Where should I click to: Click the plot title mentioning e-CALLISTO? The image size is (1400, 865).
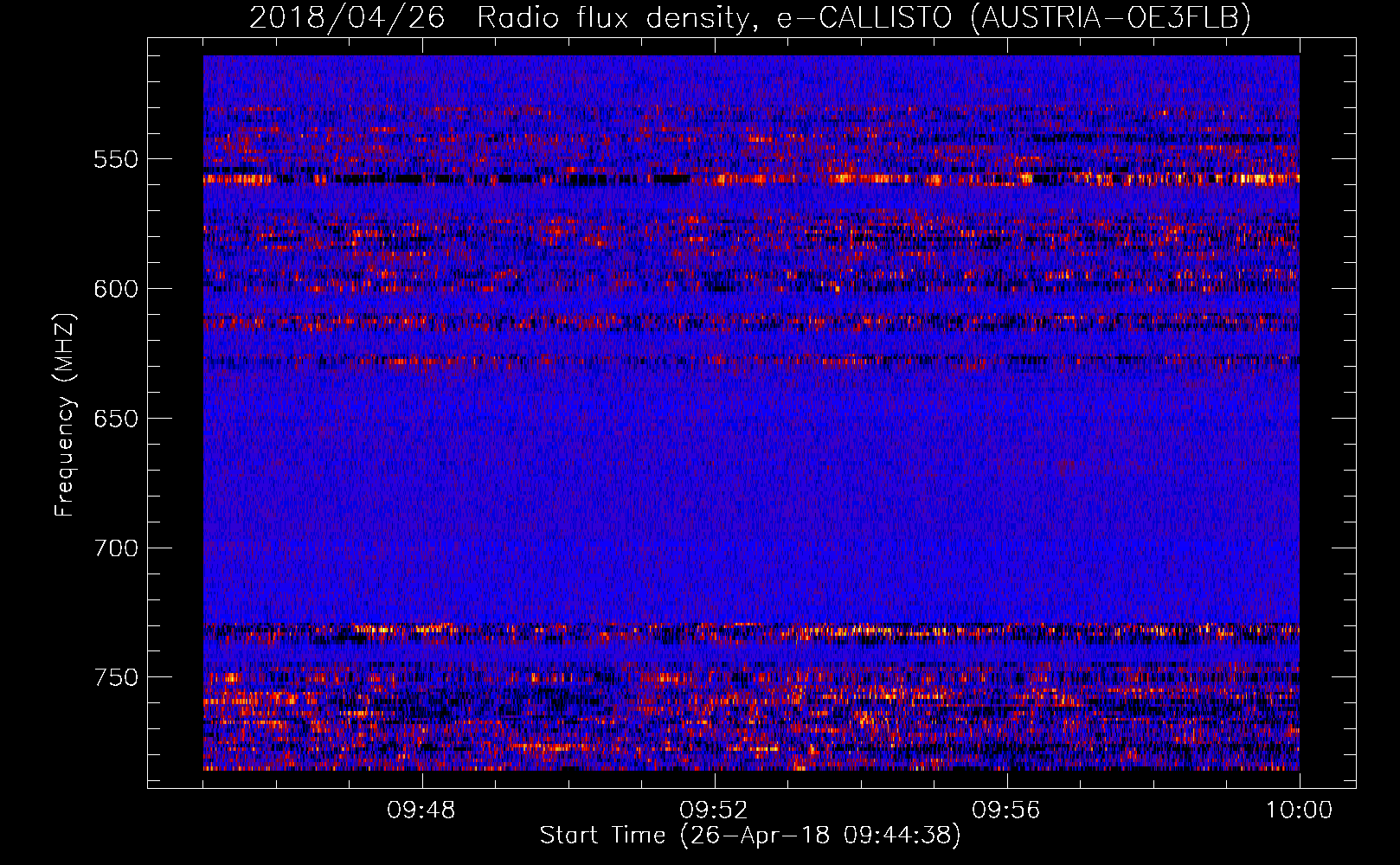point(750,17)
